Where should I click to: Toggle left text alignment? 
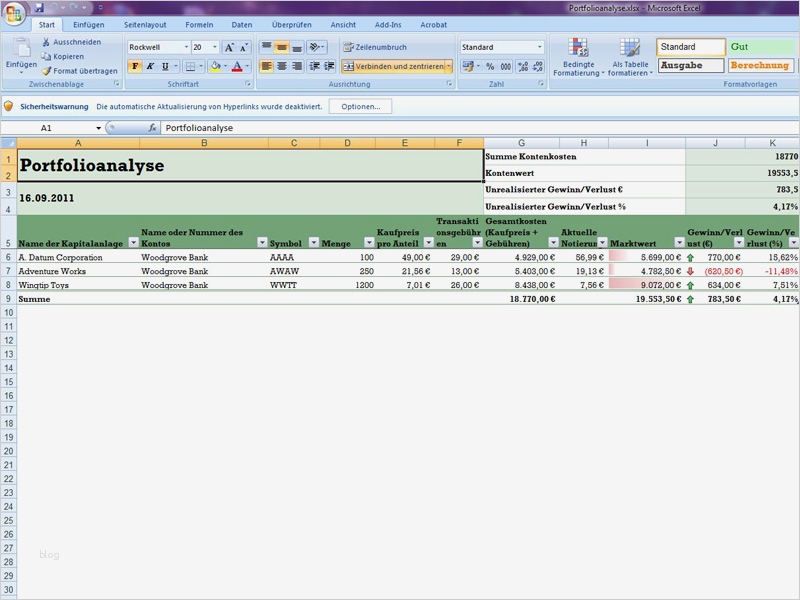pos(266,66)
